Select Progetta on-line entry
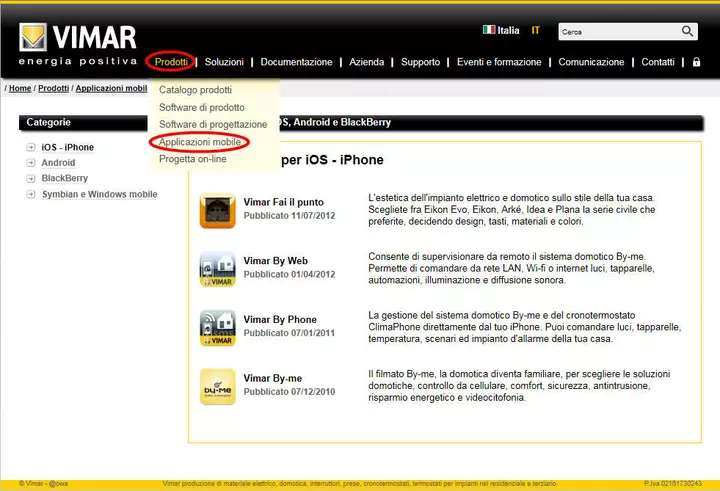The image size is (720, 491). point(192,159)
